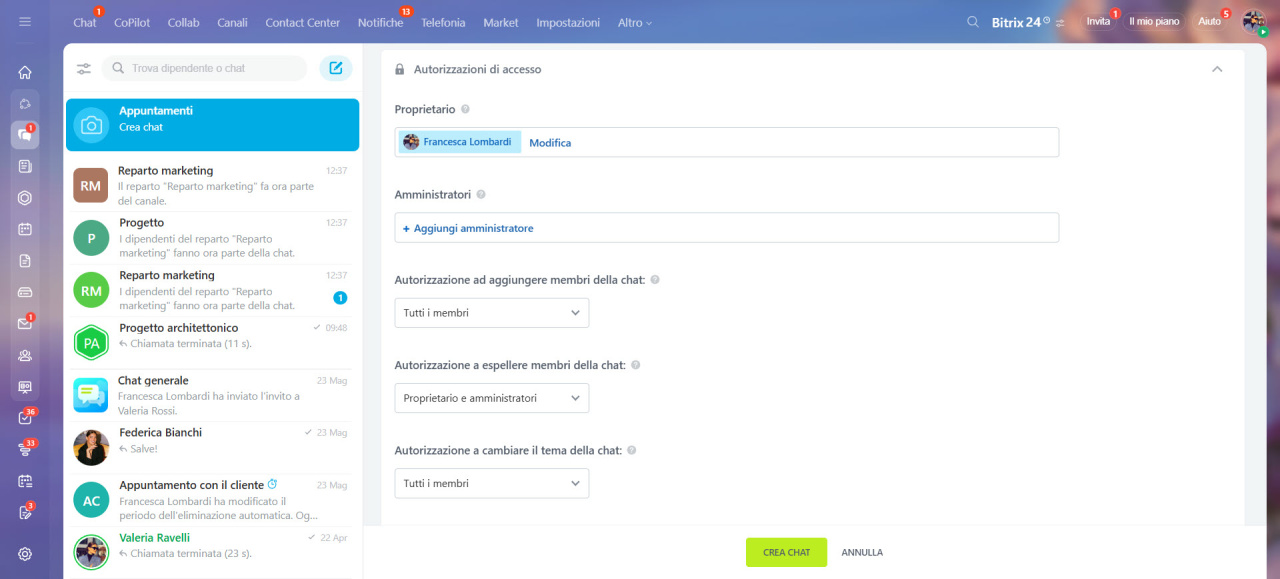Image resolution: width=1280 pixels, height=579 pixels.
Task: Open Reparto marketing chat with green RM avatar
Action: click(x=212, y=290)
